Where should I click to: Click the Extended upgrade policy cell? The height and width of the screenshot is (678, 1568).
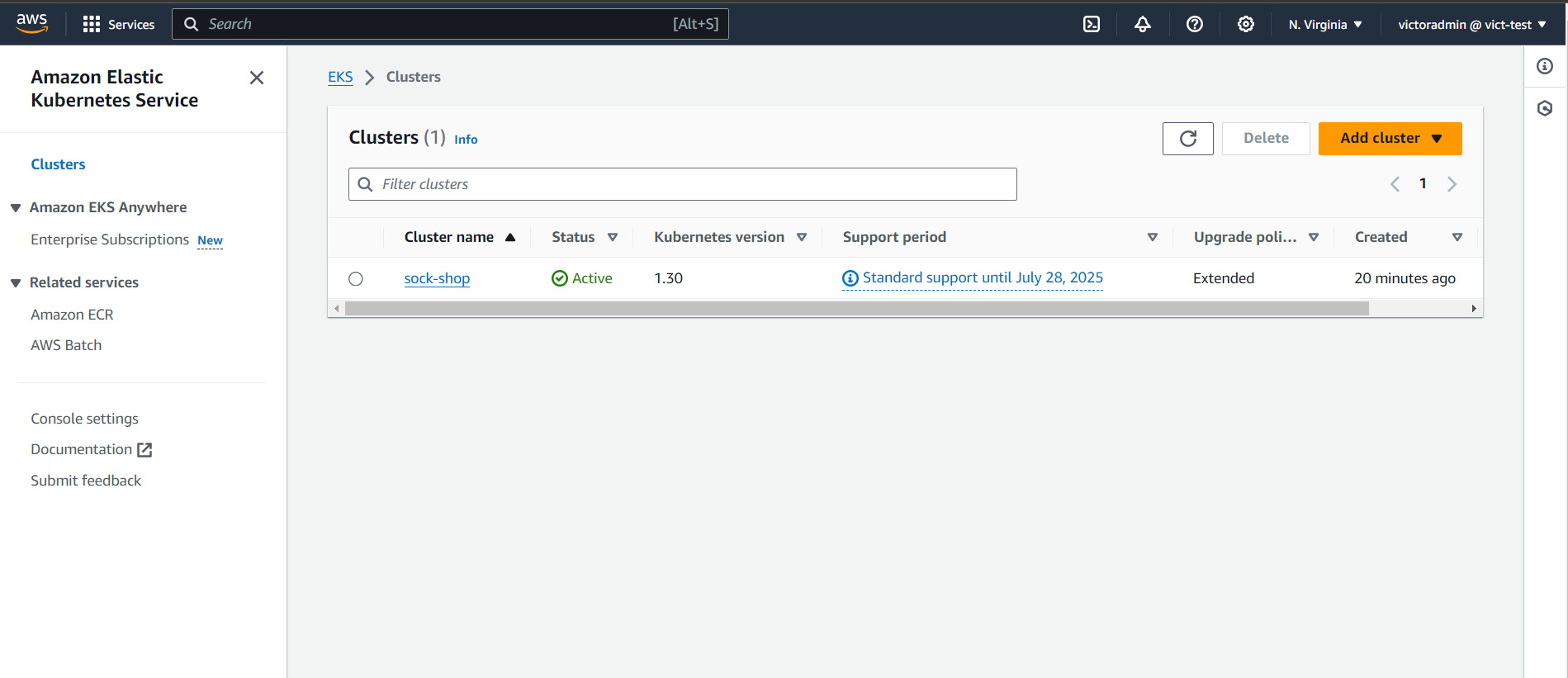(1223, 278)
